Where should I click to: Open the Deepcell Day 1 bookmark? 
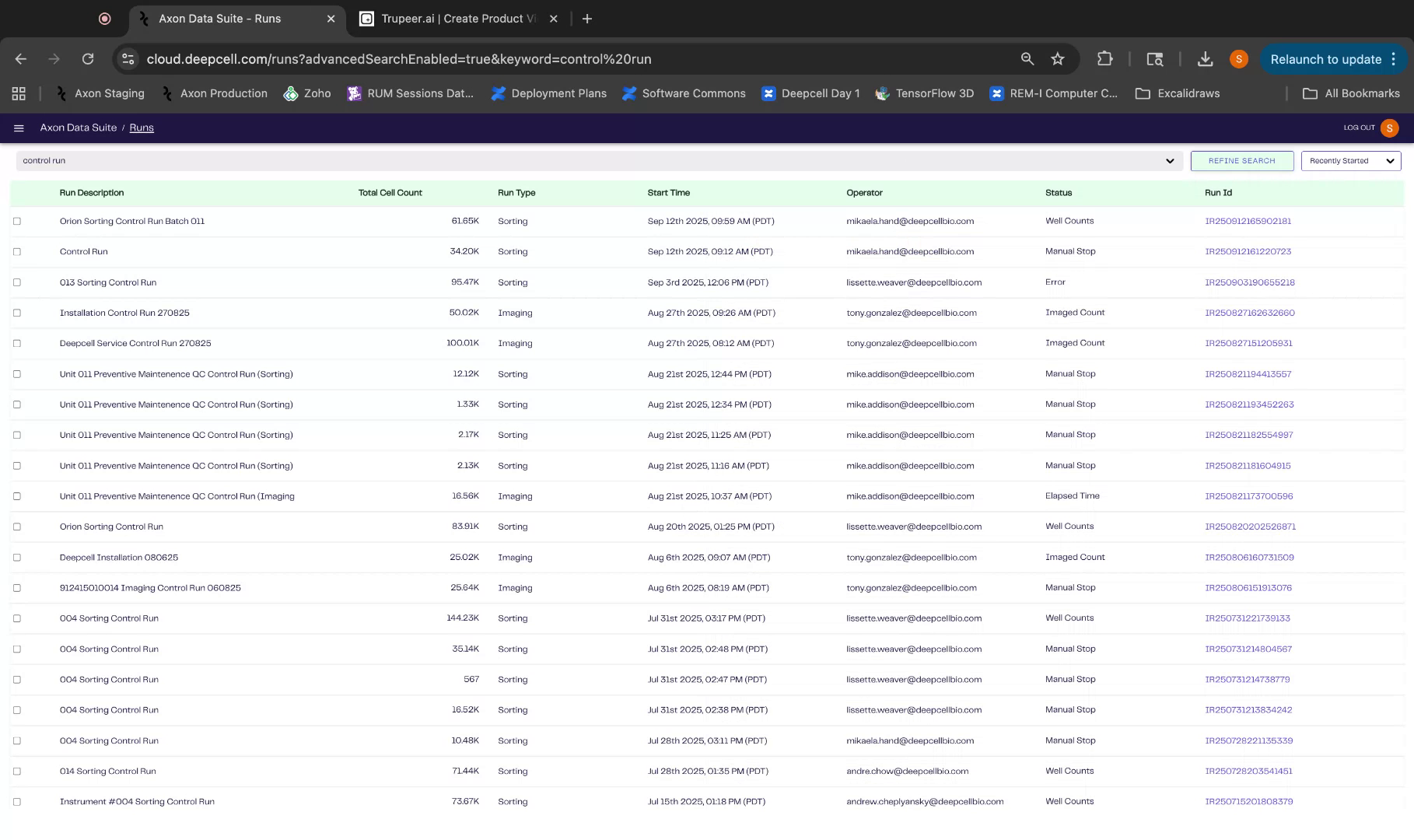coord(810,93)
